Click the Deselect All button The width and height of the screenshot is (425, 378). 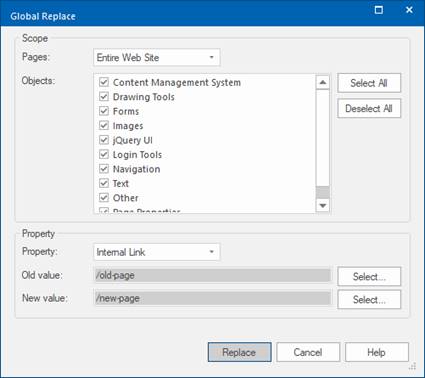(369, 108)
